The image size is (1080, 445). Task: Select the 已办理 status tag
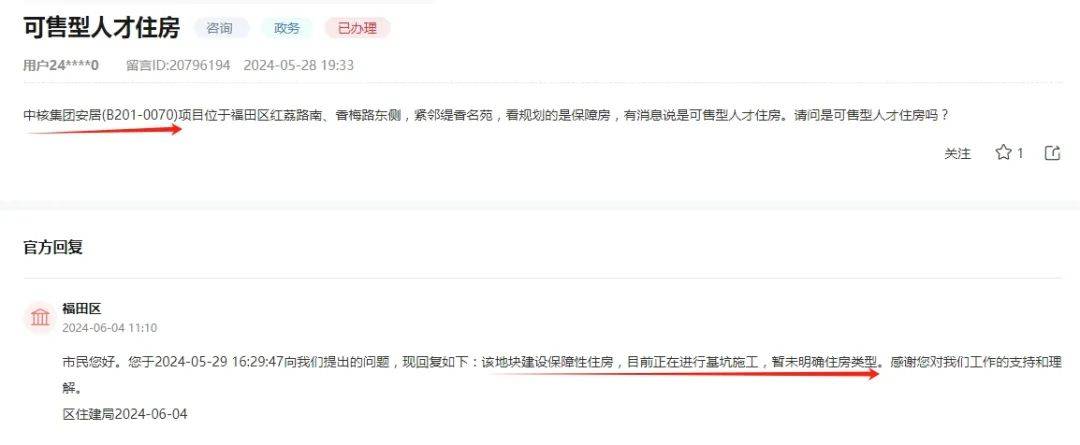[x=357, y=28]
